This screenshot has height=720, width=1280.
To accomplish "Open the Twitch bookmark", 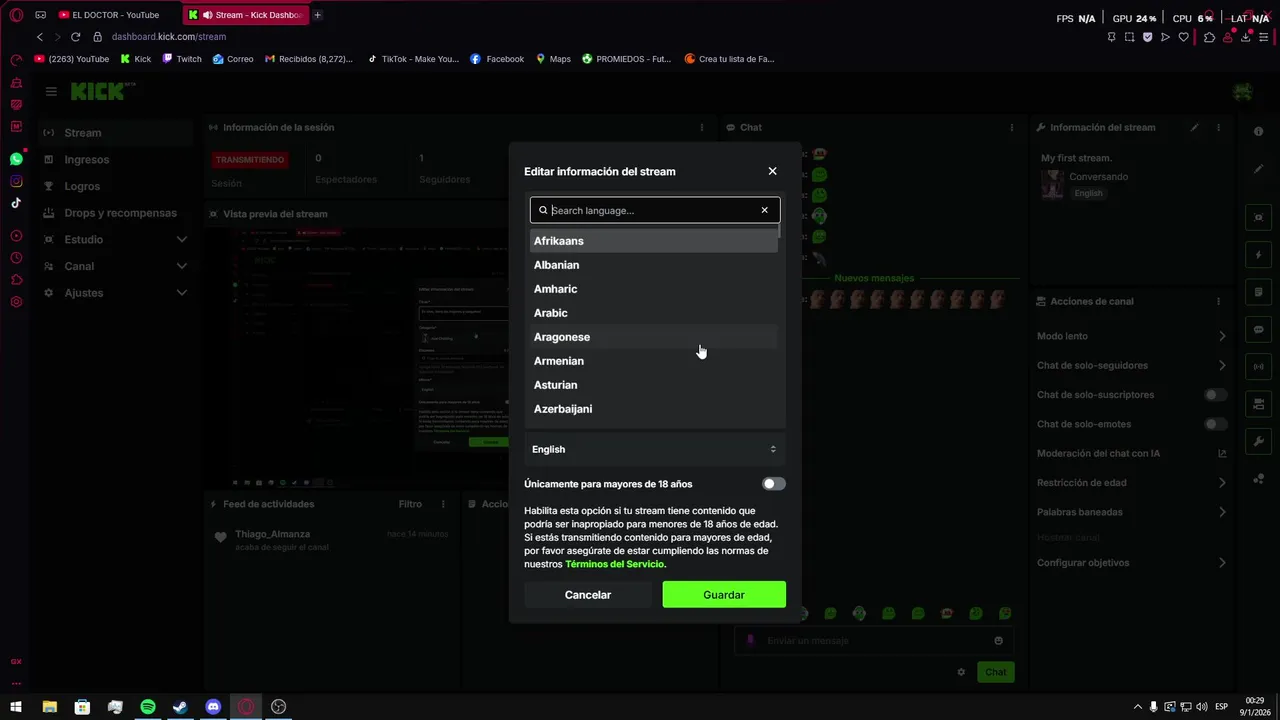I will click(x=182, y=59).
